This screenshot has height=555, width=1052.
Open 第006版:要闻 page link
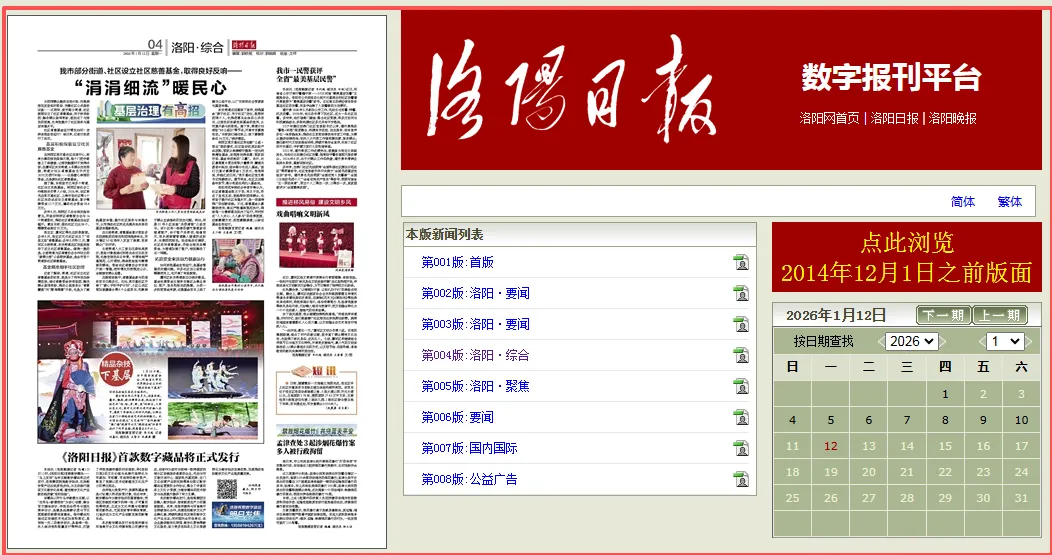point(457,417)
